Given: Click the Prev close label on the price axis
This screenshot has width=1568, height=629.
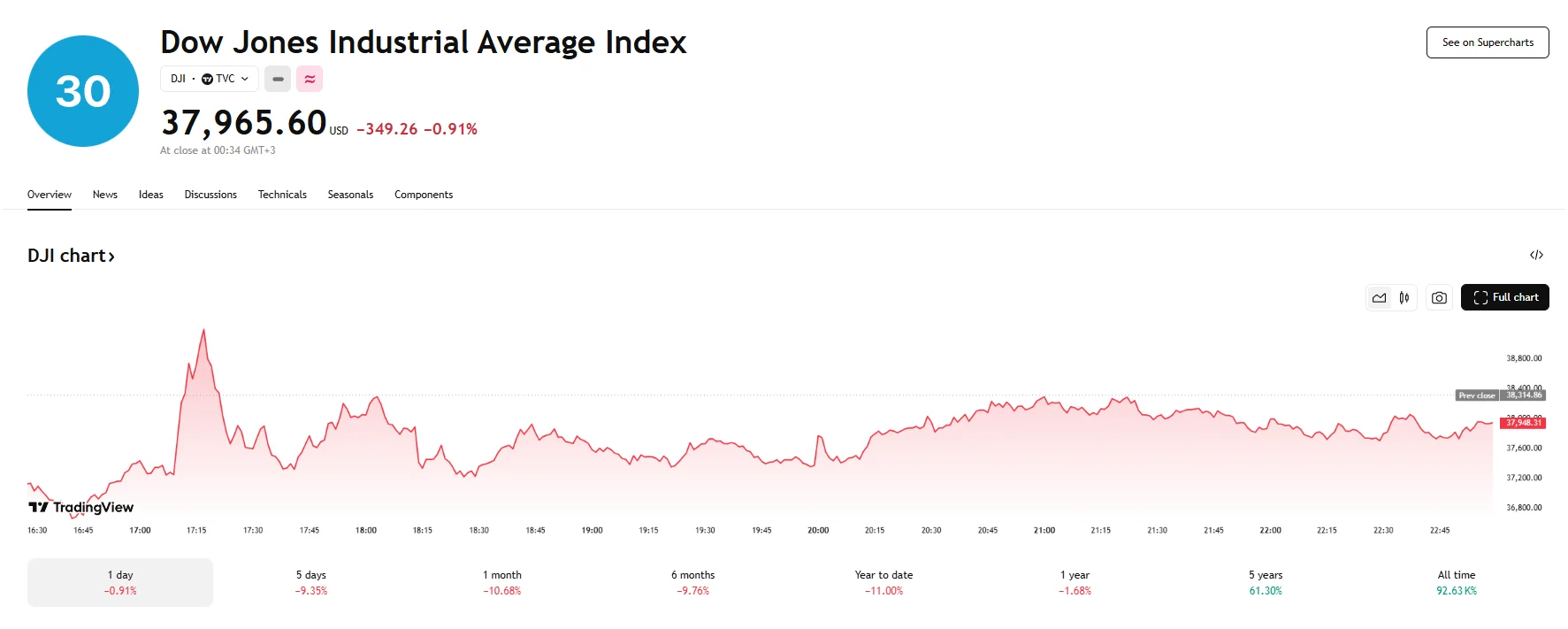Looking at the screenshot, I should 1475,395.
